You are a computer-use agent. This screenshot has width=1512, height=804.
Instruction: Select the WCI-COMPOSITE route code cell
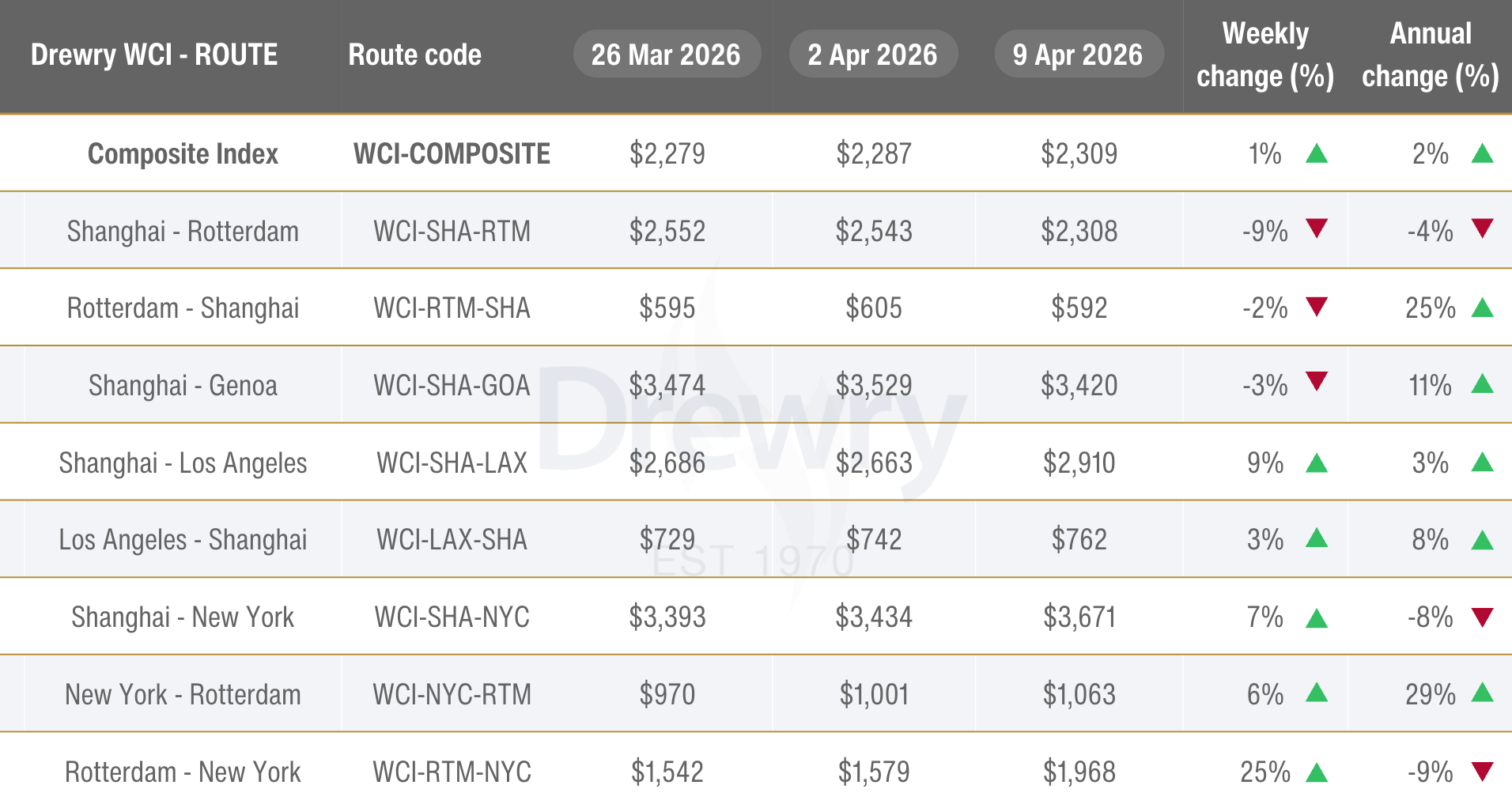452,153
